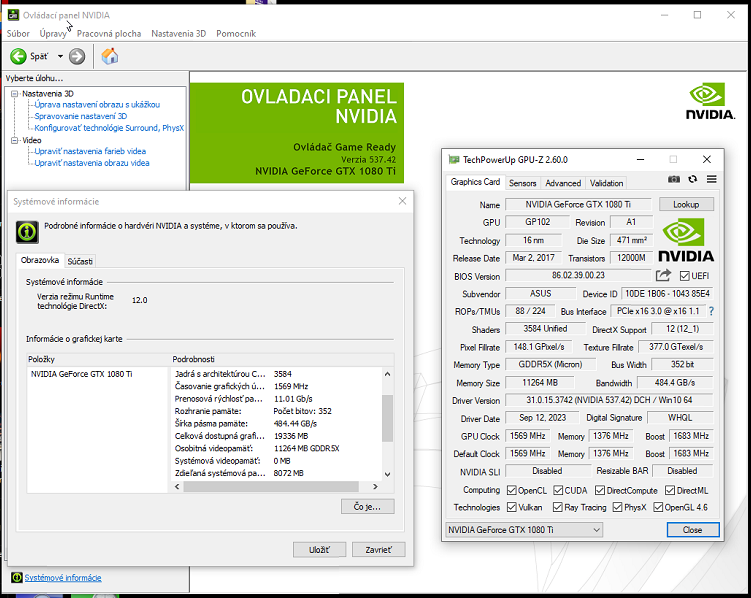Click the NVIDIA logo in control panel
Viewport: 751px width, 598px height.
click(x=710, y=101)
